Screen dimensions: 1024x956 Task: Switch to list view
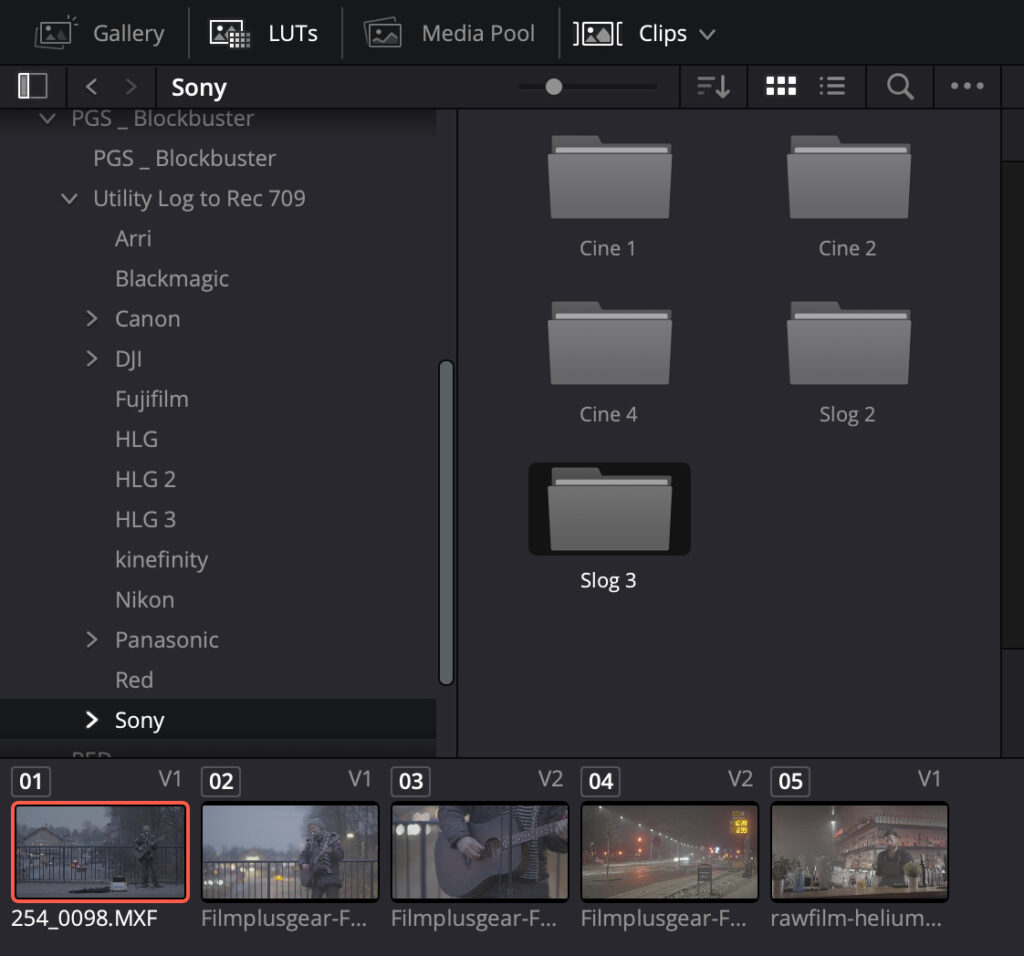coord(832,87)
